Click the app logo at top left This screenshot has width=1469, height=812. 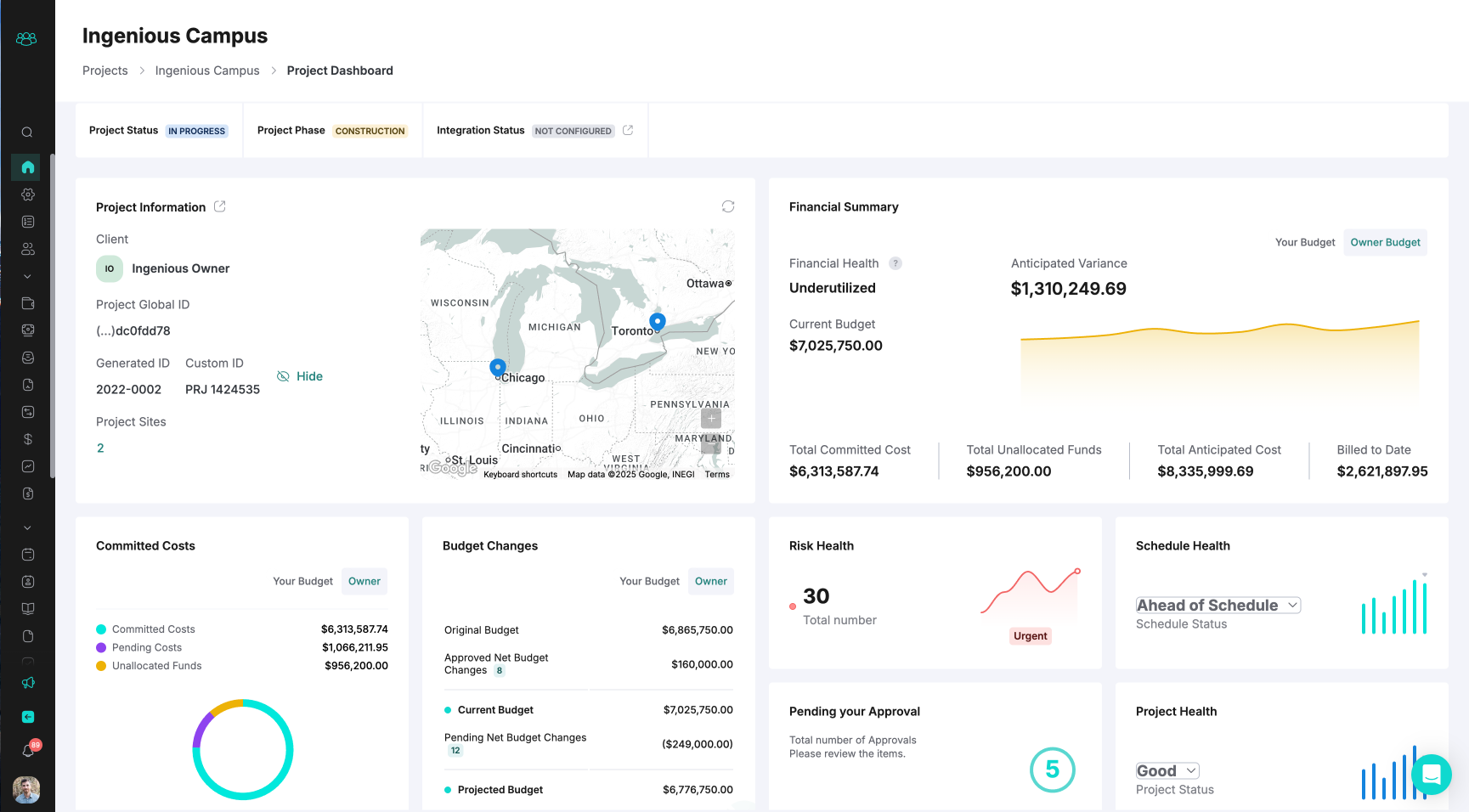coord(26,39)
